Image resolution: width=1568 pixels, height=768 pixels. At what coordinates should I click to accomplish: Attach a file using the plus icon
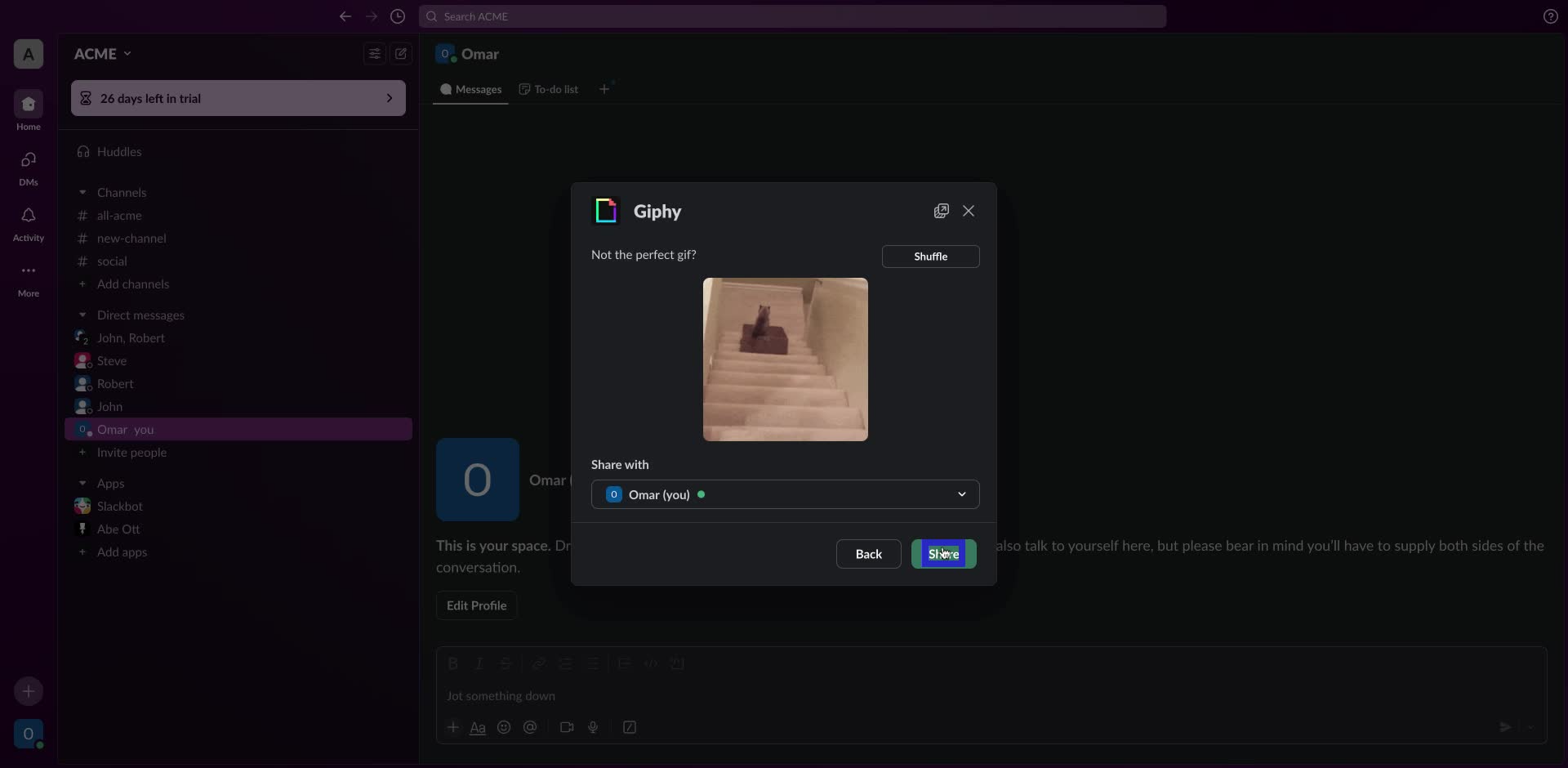point(454,727)
